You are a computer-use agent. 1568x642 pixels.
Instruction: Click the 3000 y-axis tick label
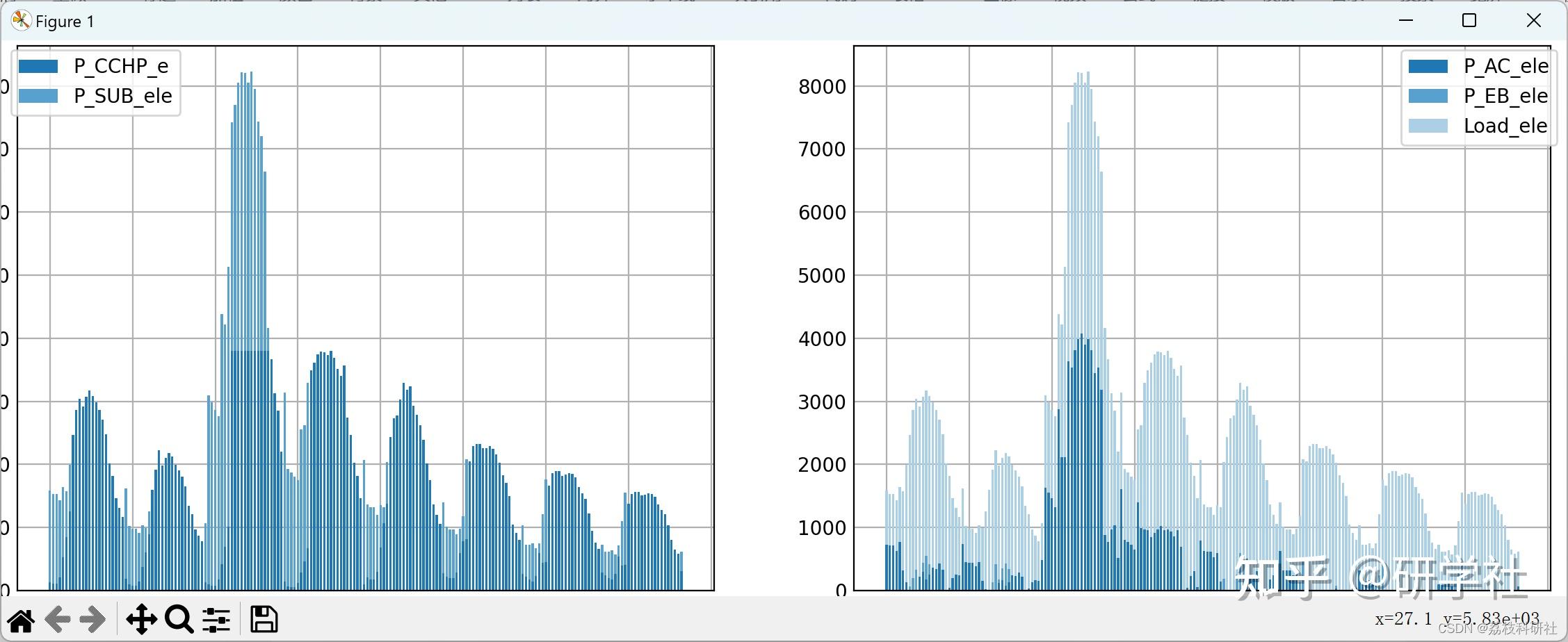pos(822,402)
